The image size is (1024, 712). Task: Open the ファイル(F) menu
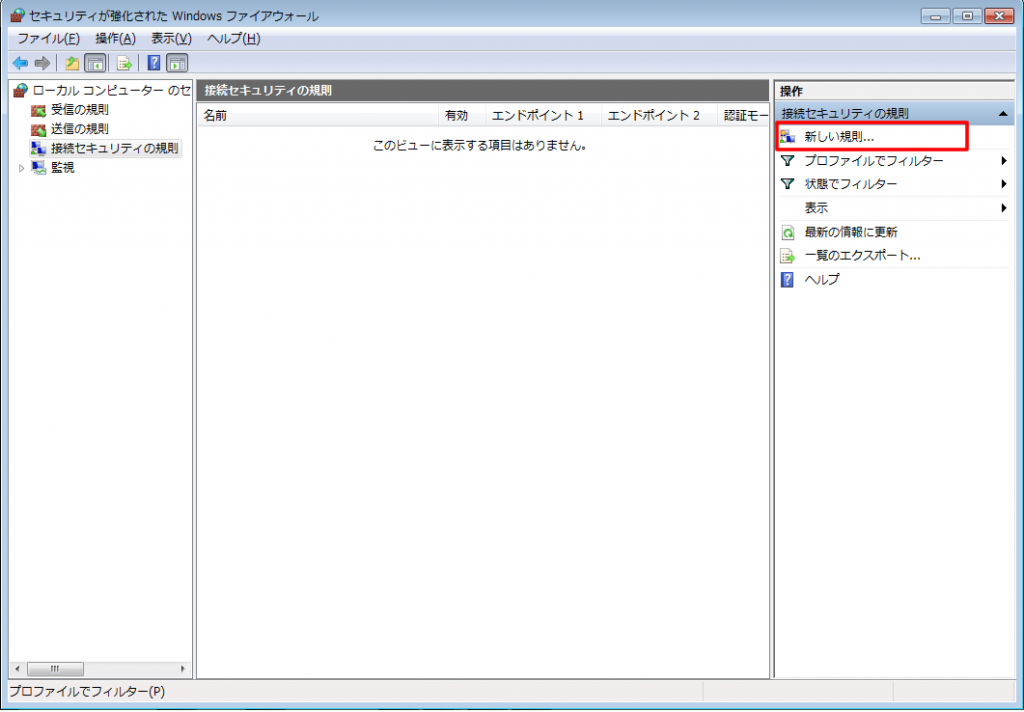[48, 39]
